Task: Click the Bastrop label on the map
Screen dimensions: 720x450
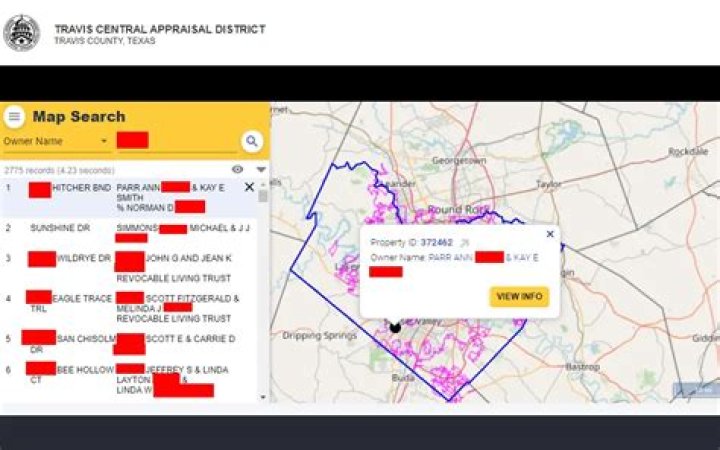Action: point(582,367)
